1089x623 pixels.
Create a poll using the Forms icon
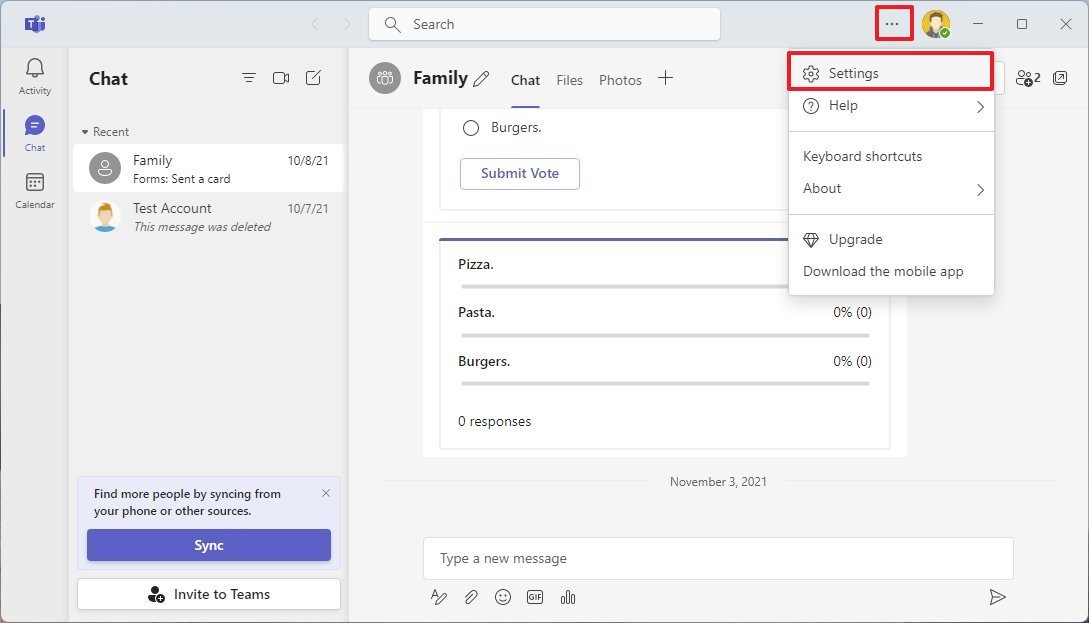pos(568,597)
